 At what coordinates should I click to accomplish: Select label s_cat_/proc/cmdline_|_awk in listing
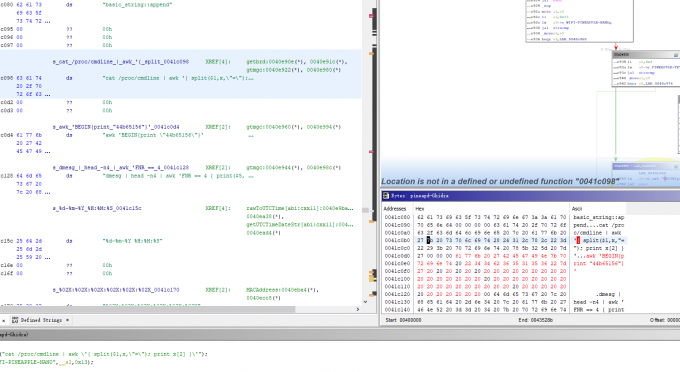click(121, 62)
